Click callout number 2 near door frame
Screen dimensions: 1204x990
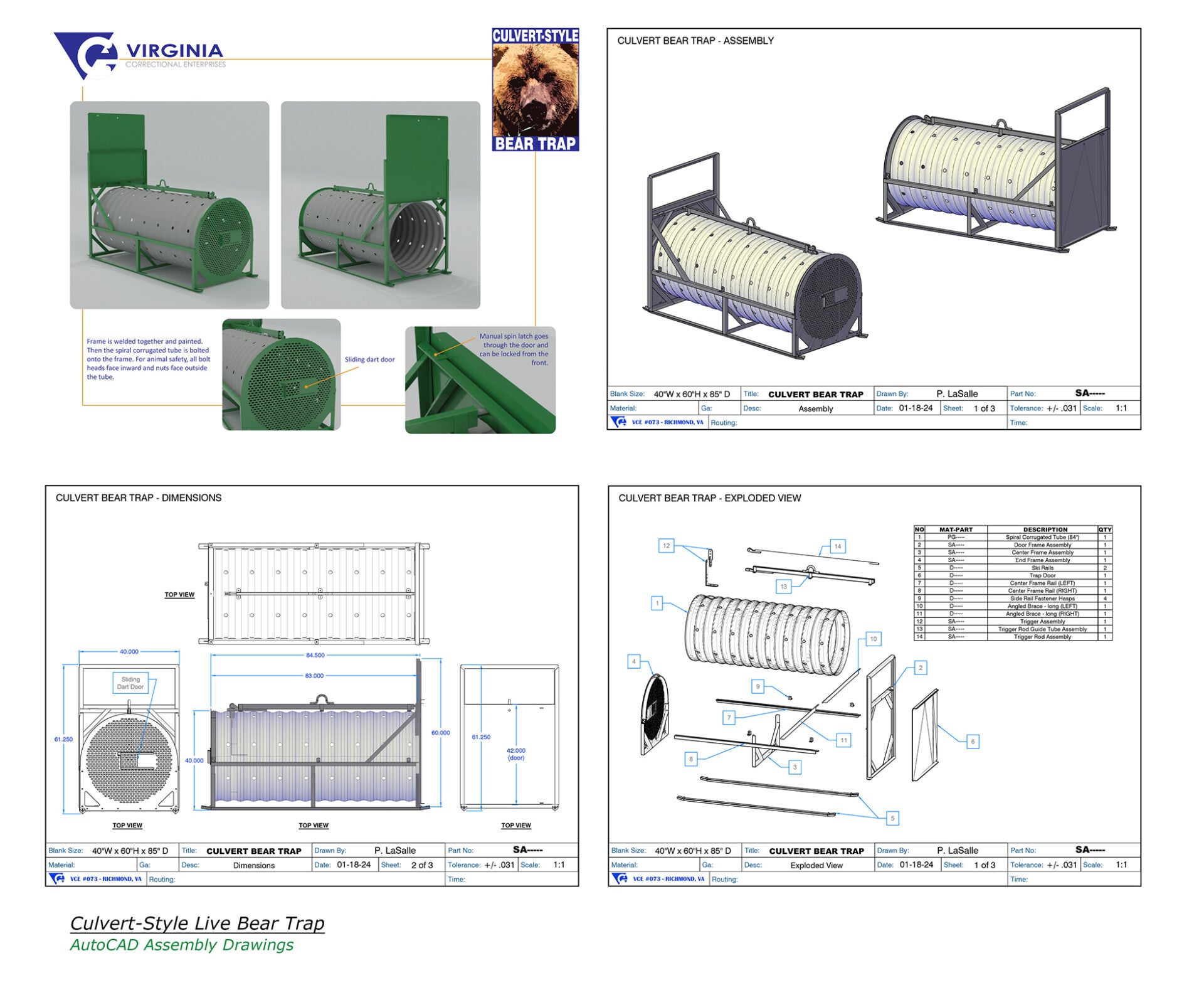[x=920, y=668]
